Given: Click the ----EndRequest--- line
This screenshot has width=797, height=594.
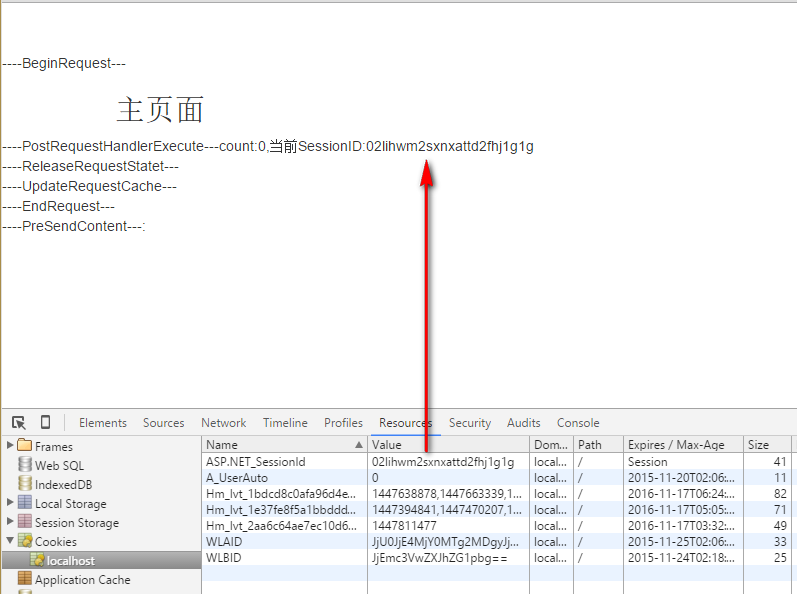Looking at the screenshot, I should 58,206.
